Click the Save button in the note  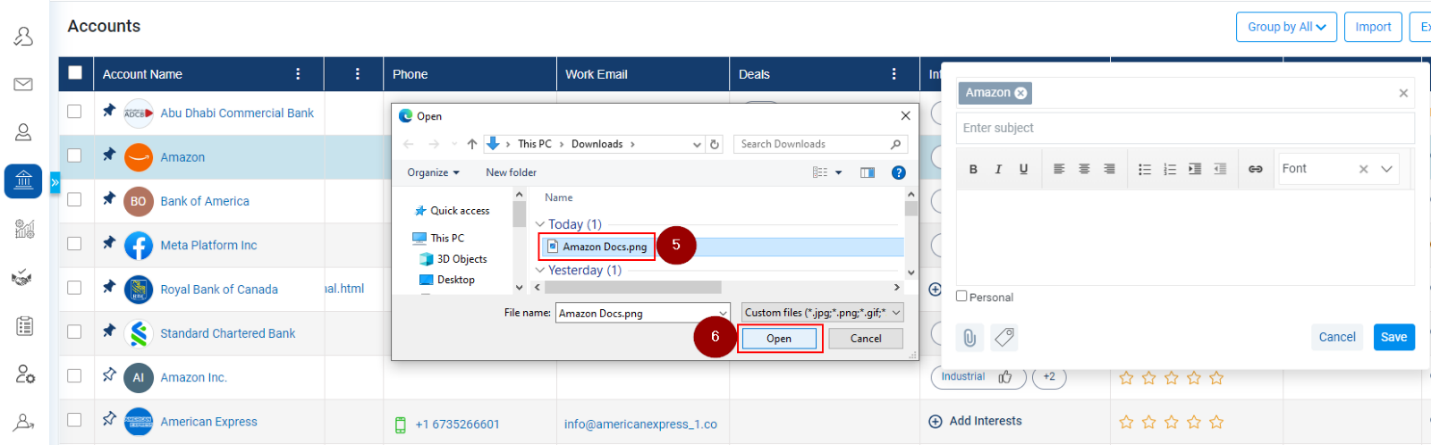(x=1394, y=337)
